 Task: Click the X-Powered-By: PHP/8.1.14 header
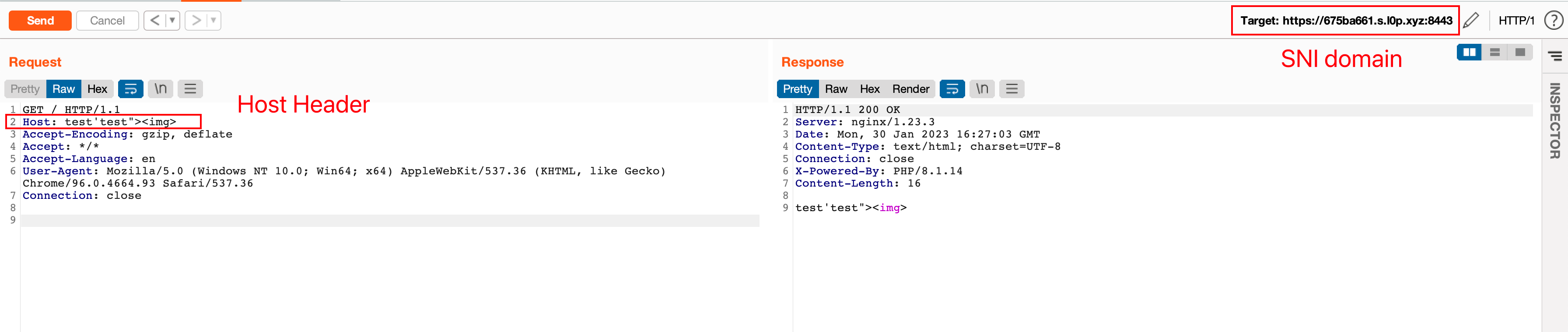879,171
